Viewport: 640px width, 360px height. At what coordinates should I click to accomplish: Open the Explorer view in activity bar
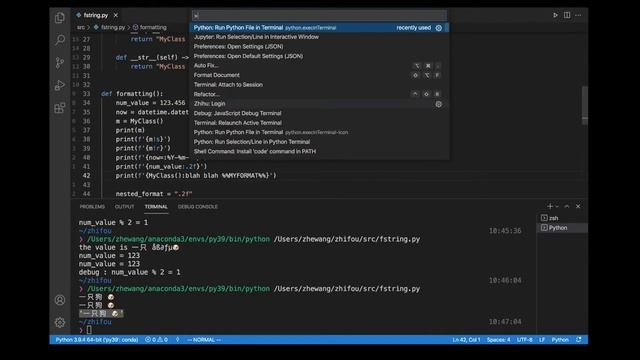tap(60, 18)
